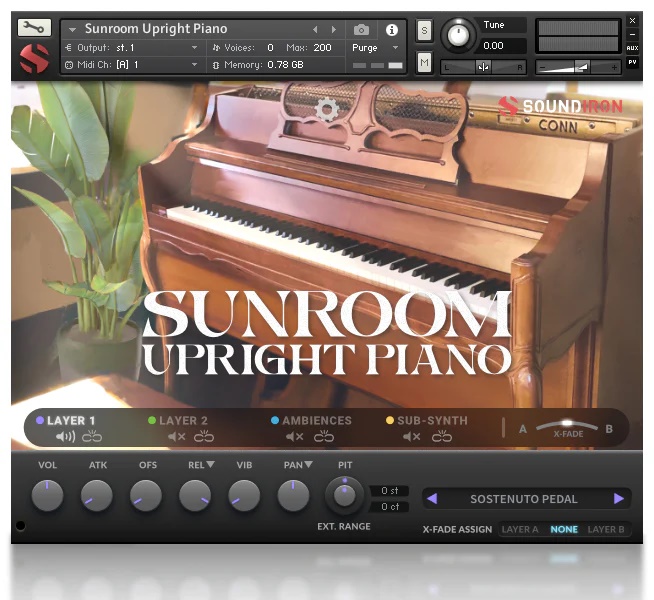This screenshot has width=654, height=600.
Task: Click the Ambiences link icon
Action: [324, 436]
